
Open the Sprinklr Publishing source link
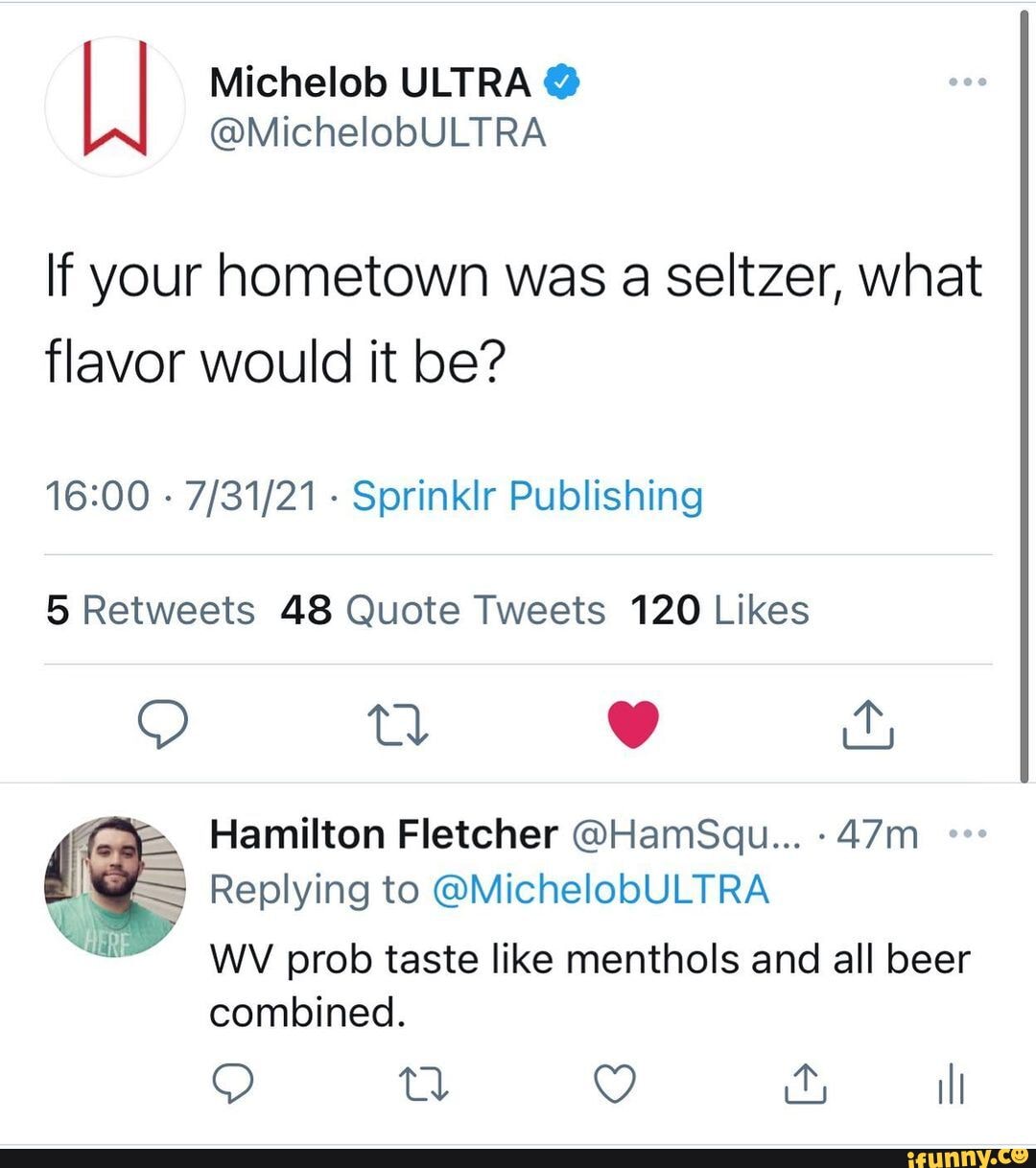527,495
